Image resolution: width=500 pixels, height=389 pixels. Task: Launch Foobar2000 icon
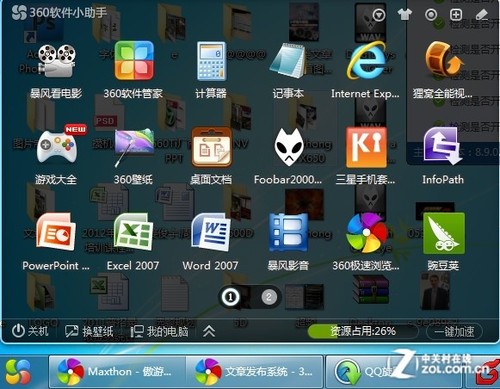289,147
